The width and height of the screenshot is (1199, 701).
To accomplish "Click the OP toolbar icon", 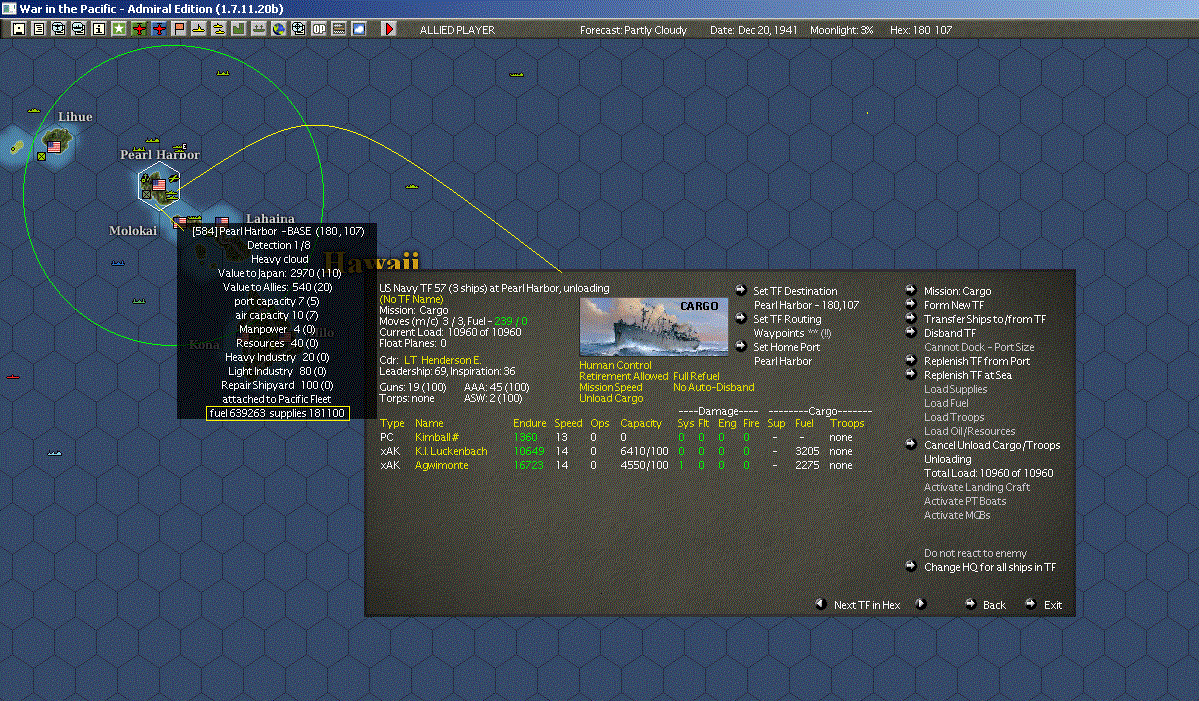I will point(319,29).
